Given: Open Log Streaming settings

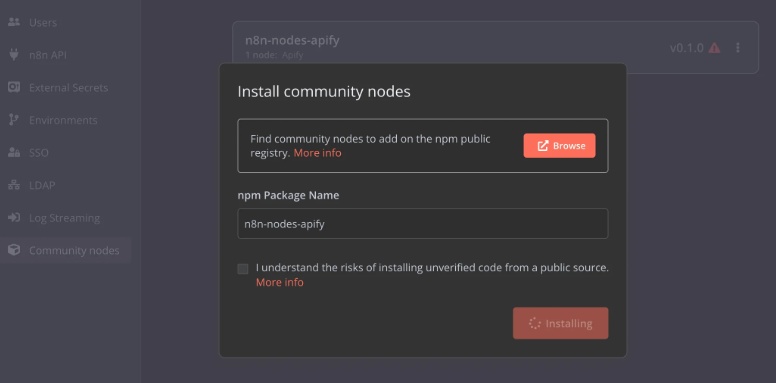Looking at the screenshot, I should [x=65, y=218].
